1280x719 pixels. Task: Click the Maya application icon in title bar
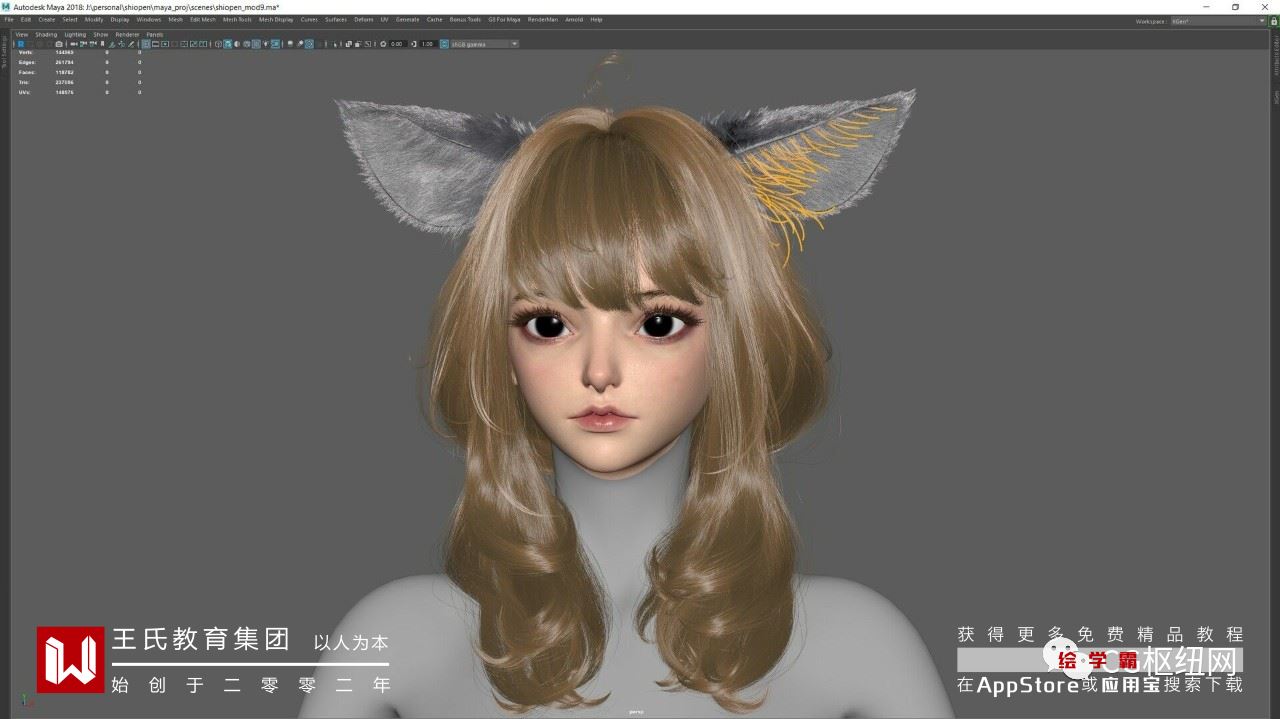[6, 6]
